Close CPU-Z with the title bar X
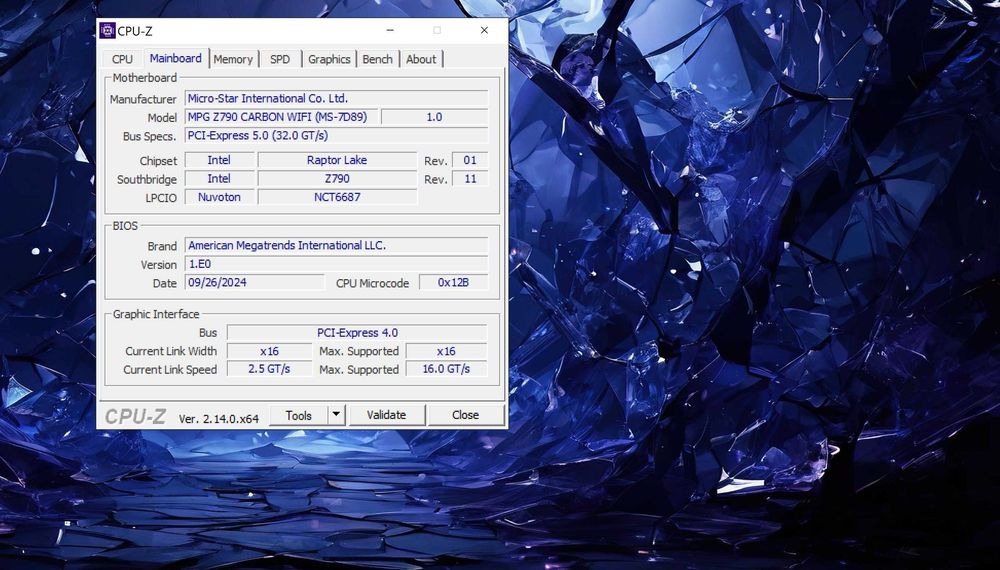Image resolution: width=1000 pixels, height=570 pixels. [x=485, y=30]
